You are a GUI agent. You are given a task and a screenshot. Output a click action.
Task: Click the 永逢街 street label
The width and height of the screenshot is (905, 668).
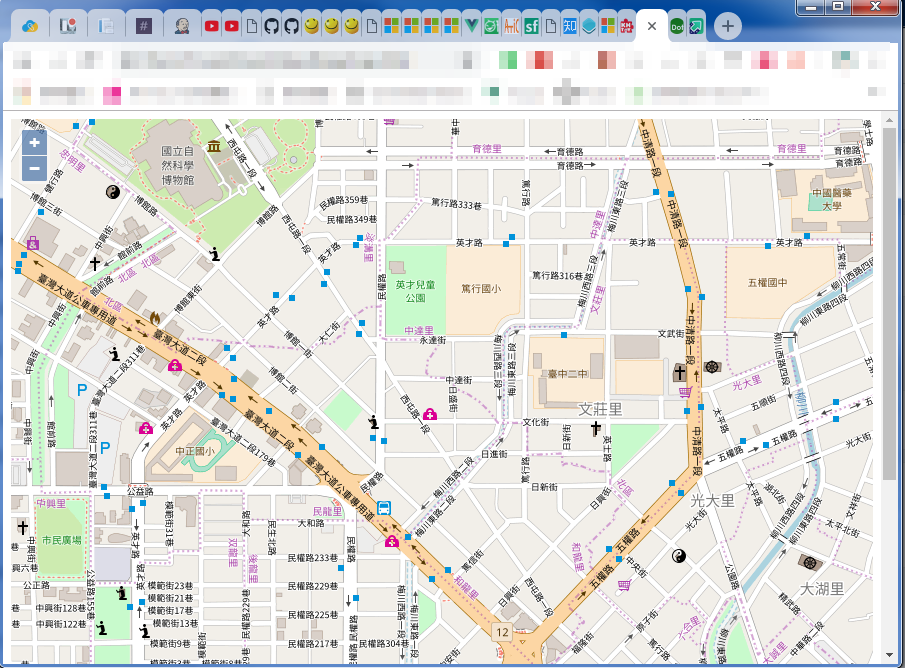pos(433,340)
